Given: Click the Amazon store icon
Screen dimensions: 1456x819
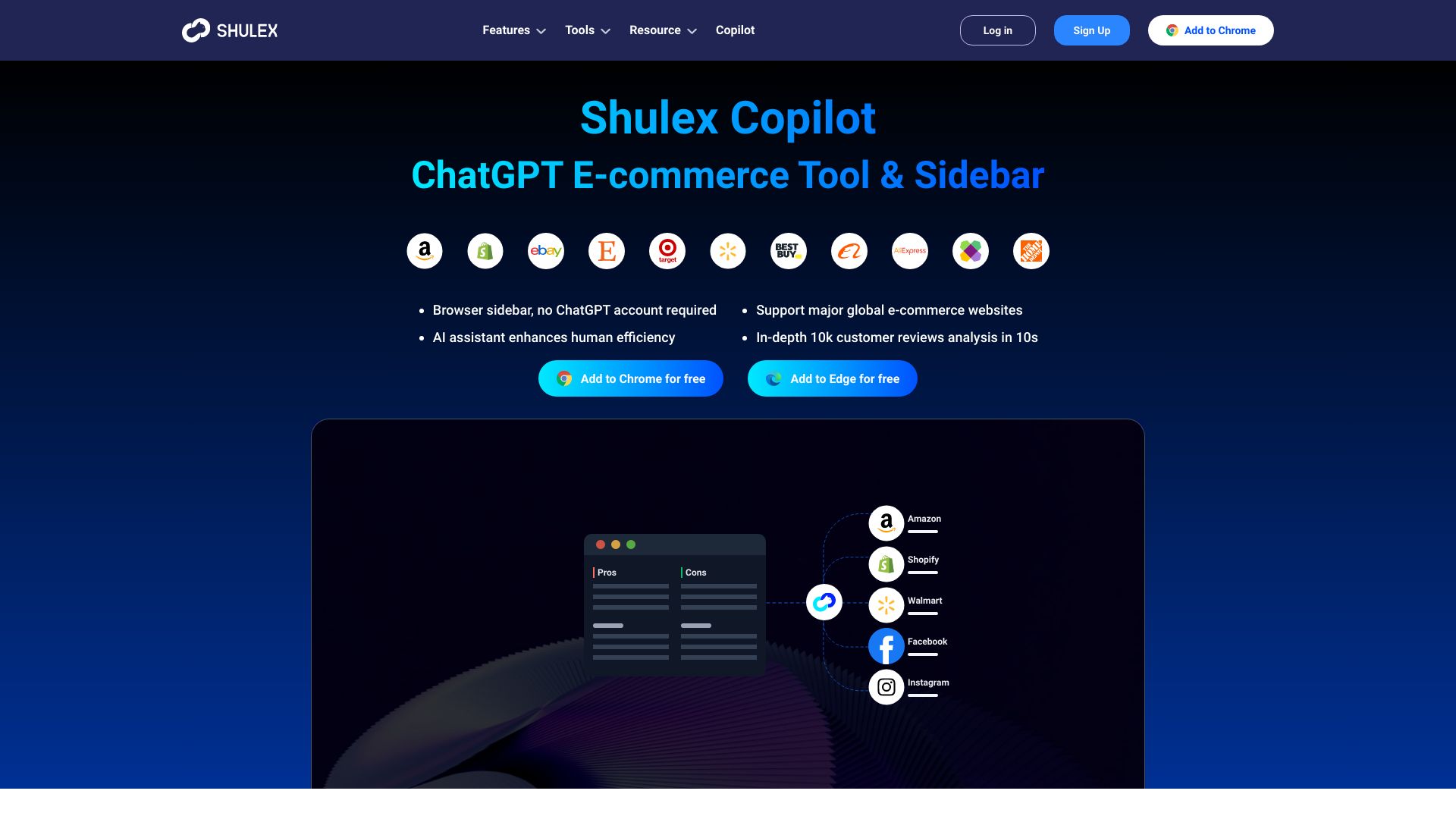Looking at the screenshot, I should click(x=424, y=250).
